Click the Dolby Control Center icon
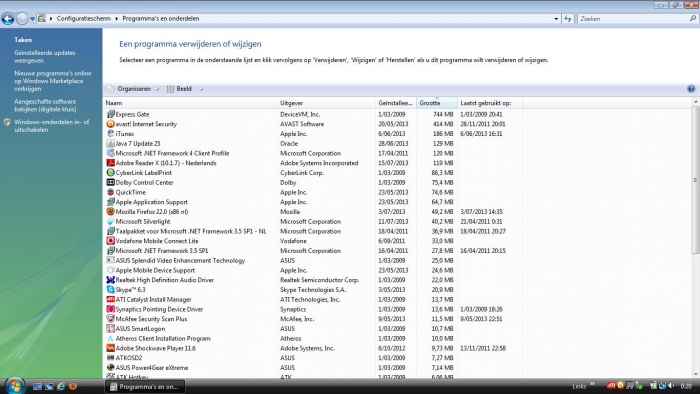700x394 pixels. 110,182
